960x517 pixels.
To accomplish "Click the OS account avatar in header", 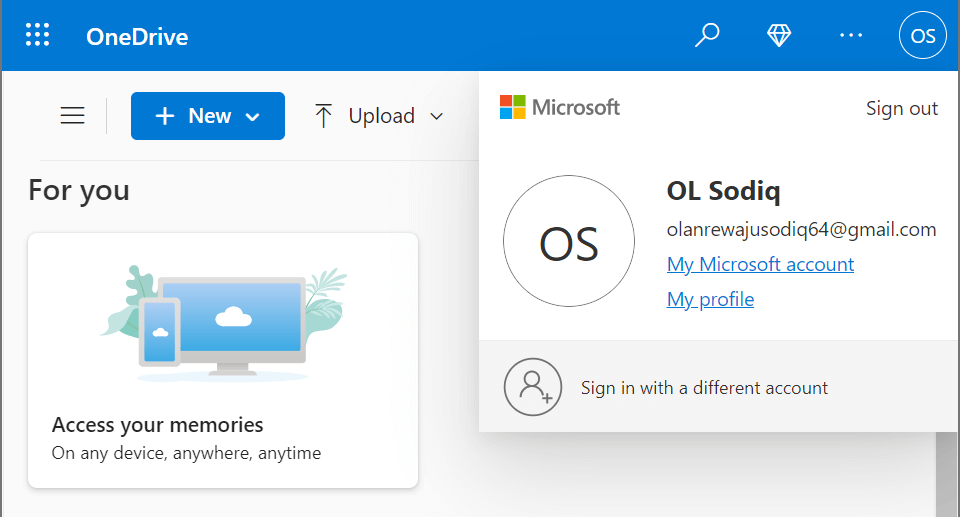I will [923, 36].
